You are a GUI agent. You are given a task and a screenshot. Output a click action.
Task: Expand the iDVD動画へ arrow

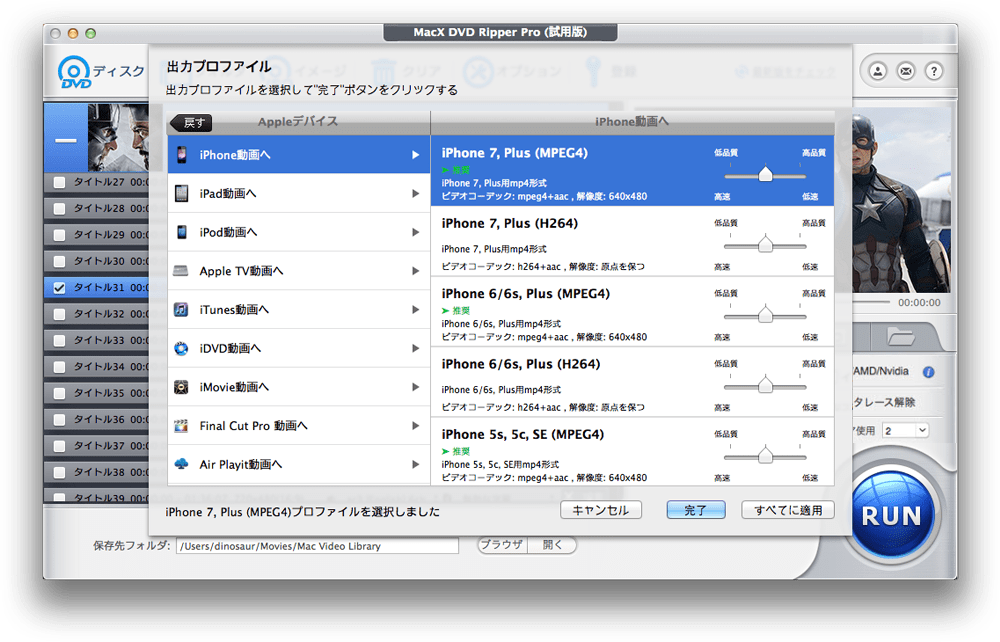[415, 348]
